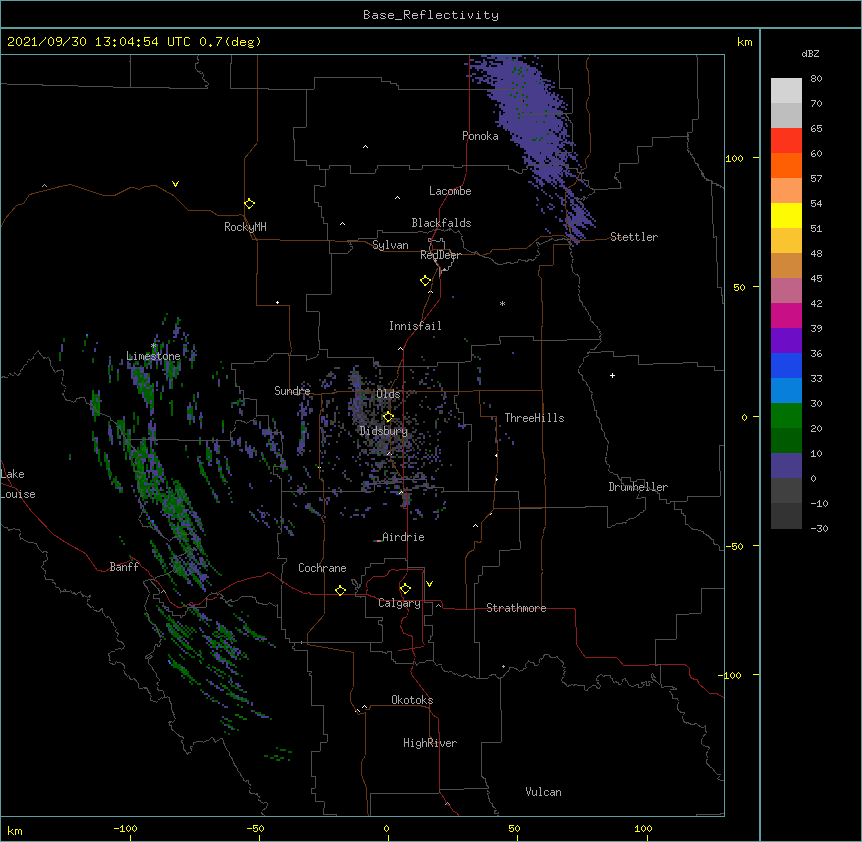This screenshot has width=862, height=842.
Task: Click the Lake Louise label at the left edge
Action: (18, 484)
